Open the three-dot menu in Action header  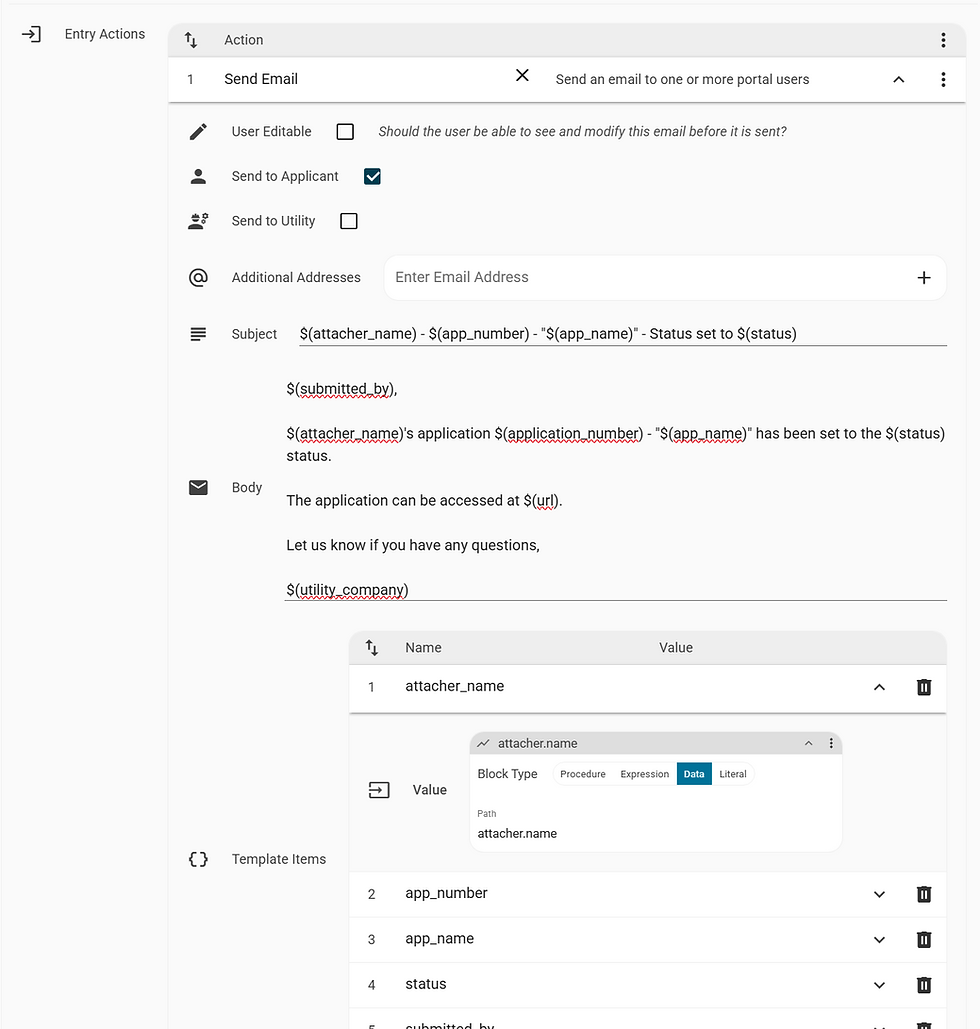[943, 40]
